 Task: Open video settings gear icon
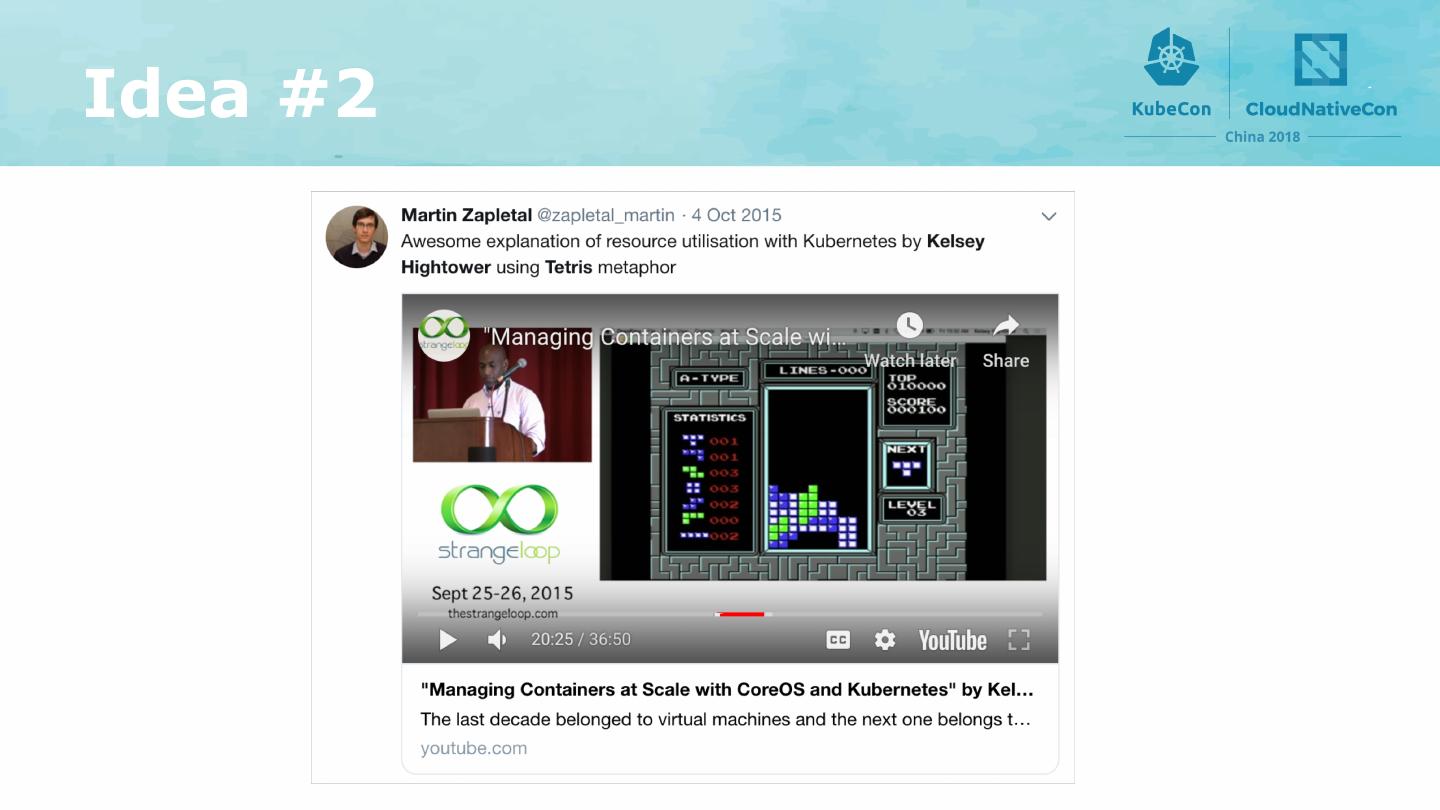(x=885, y=640)
